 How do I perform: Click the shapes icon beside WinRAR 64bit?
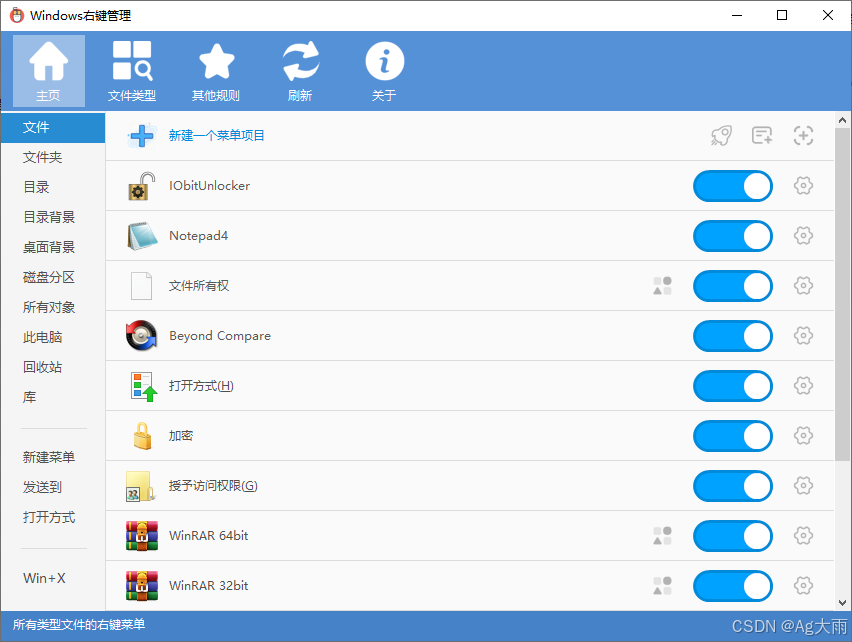pyautogui.click(x=662, y=536)
